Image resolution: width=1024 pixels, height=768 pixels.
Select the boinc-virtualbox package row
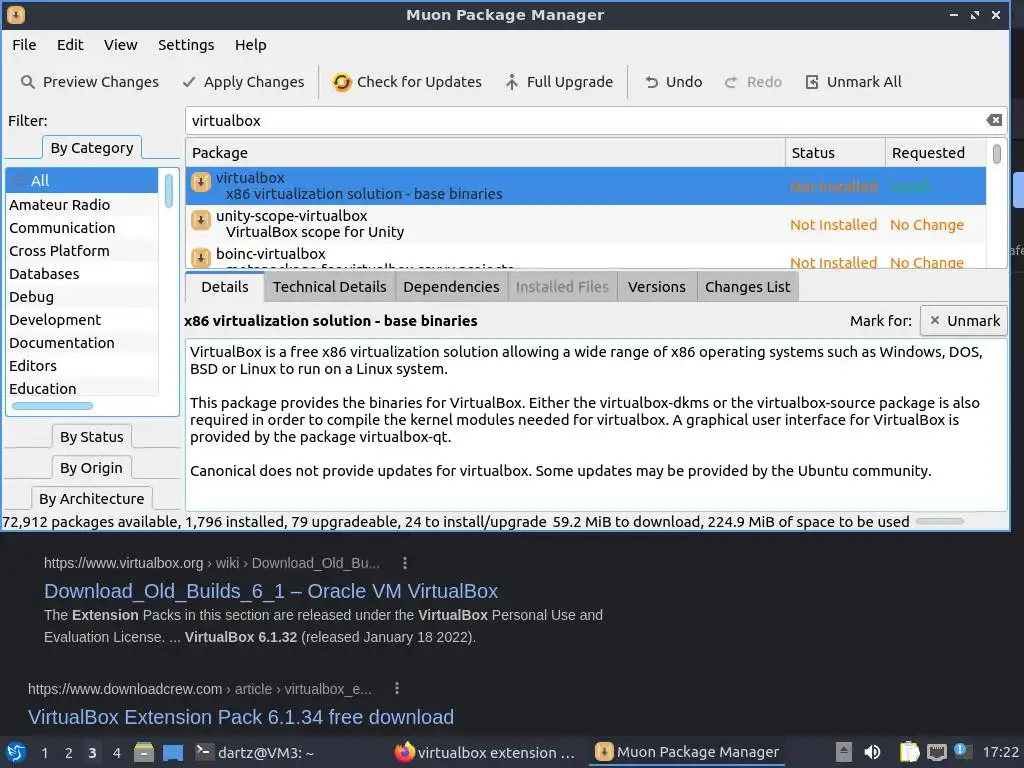586,257
